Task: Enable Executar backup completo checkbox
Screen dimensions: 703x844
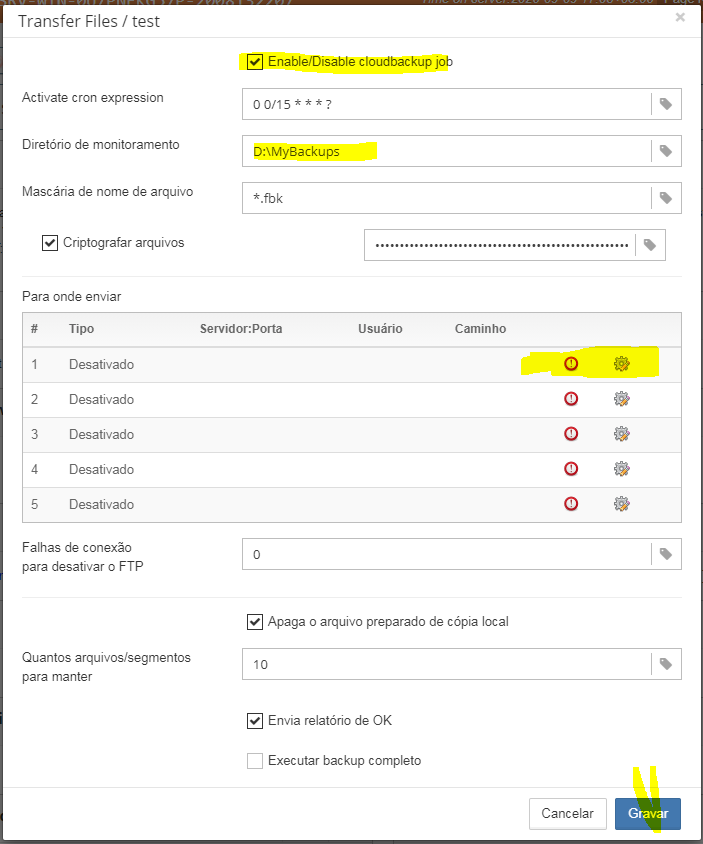Action: coord(255,761)
